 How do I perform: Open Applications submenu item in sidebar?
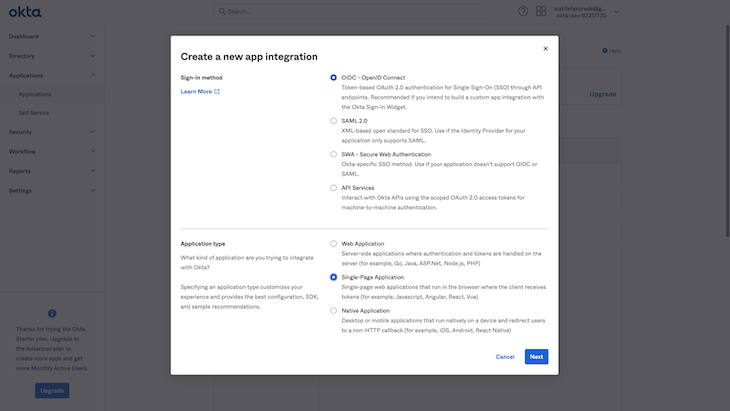coord(35,94)
